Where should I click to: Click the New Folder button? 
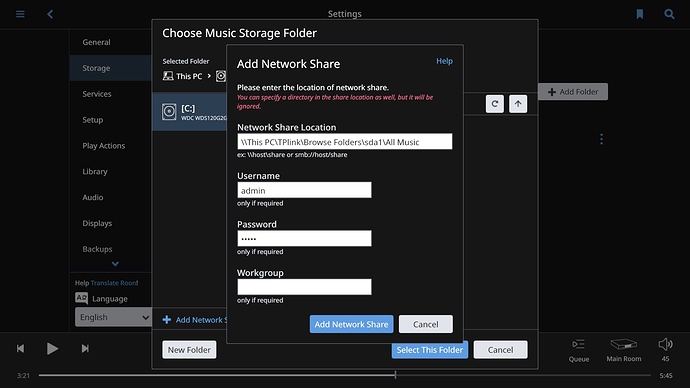point(189,350)
